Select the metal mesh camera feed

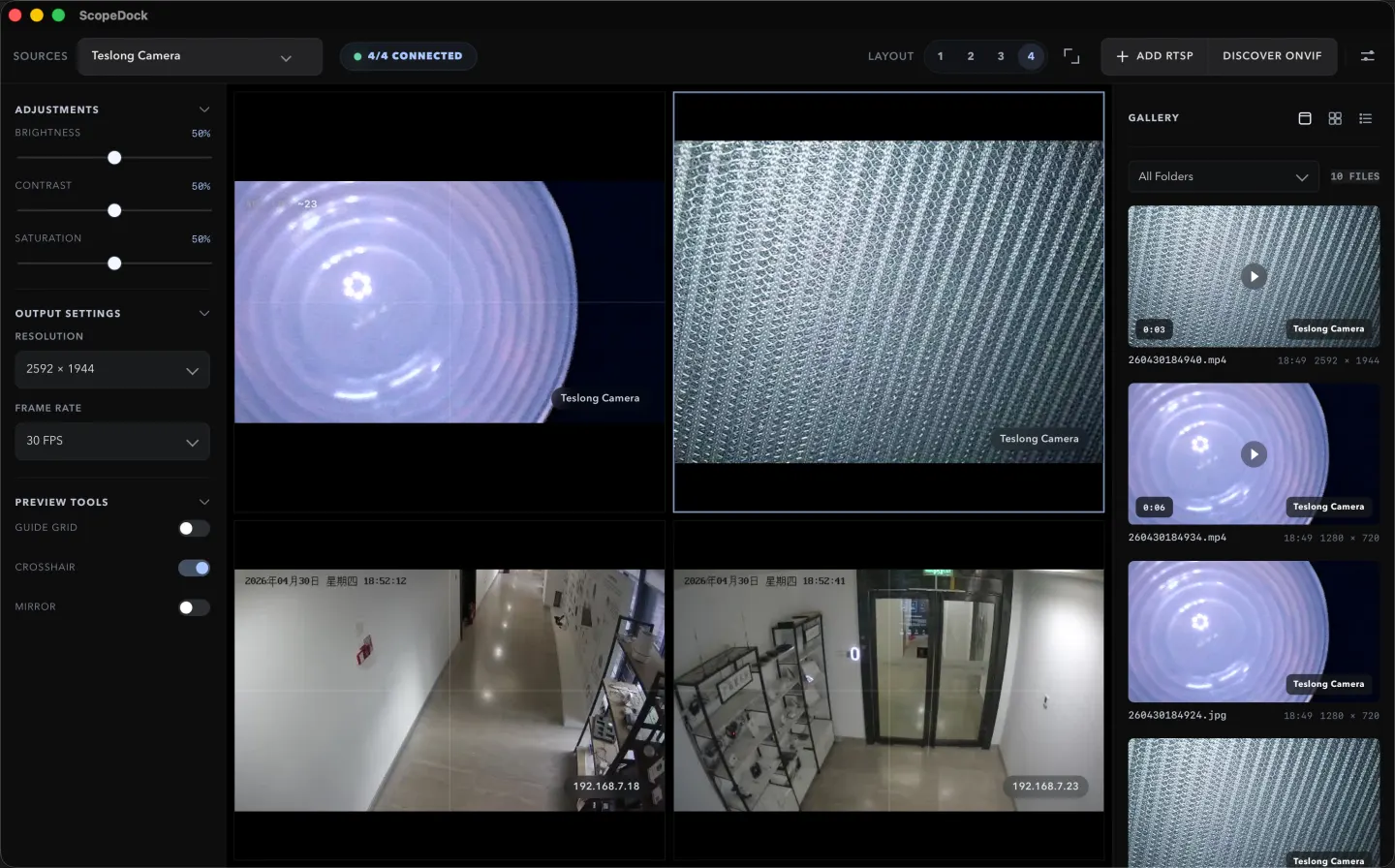tap(888, 301)
